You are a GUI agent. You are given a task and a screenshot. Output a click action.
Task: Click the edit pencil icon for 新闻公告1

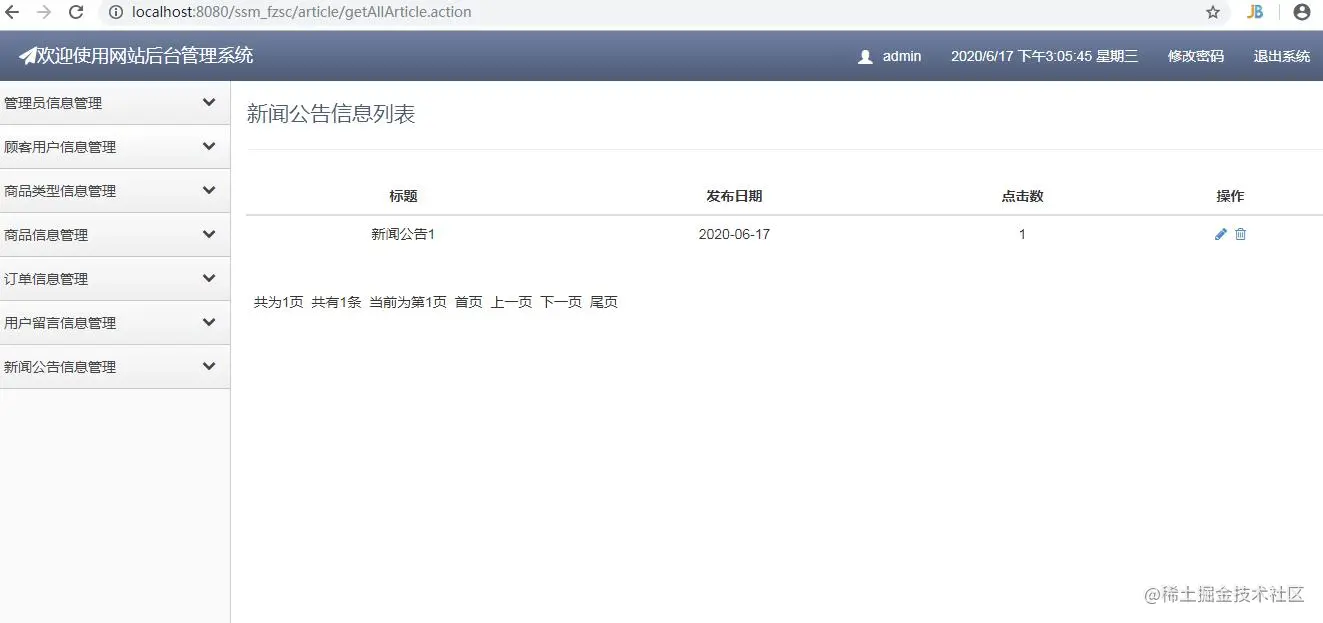pos(1220,234)
